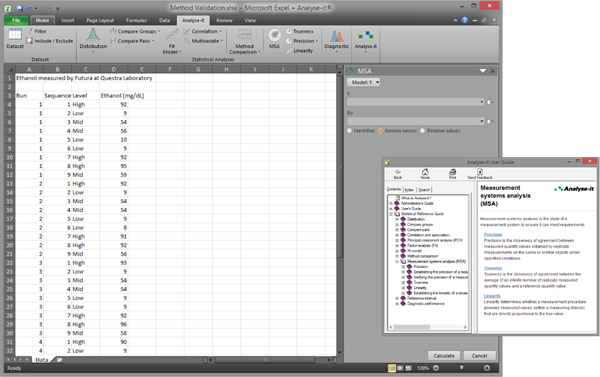Click the zoom out minus button
Viewport: 600px width, 377px height.
[436, 368]
